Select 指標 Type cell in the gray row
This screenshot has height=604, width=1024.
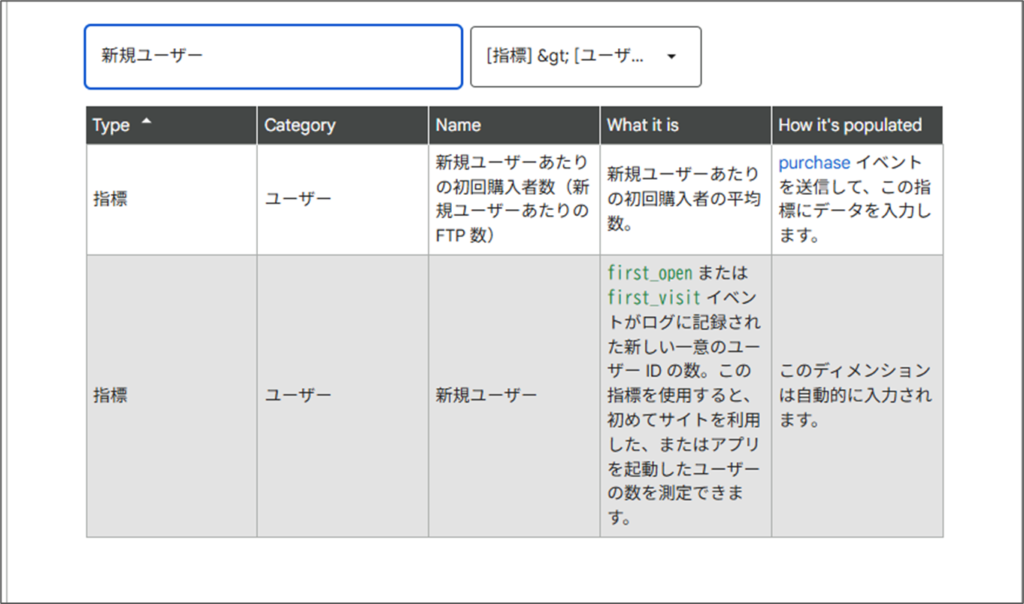pos(110,395)
